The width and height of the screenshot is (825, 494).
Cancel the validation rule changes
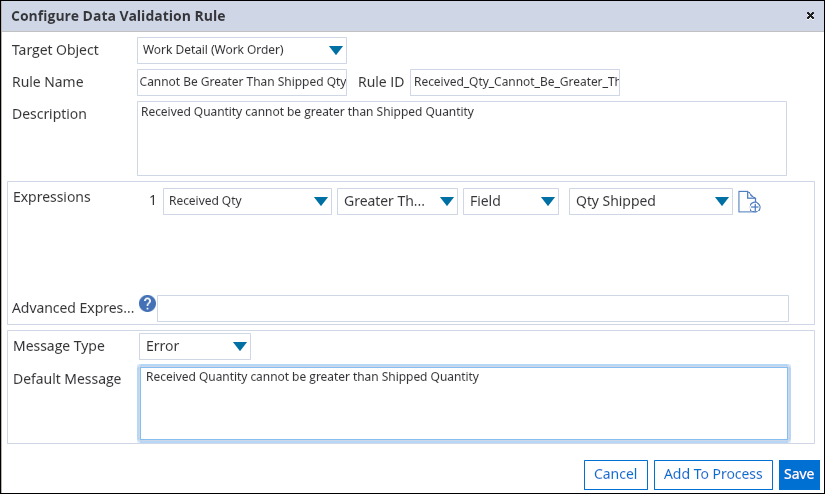[616, 475]
